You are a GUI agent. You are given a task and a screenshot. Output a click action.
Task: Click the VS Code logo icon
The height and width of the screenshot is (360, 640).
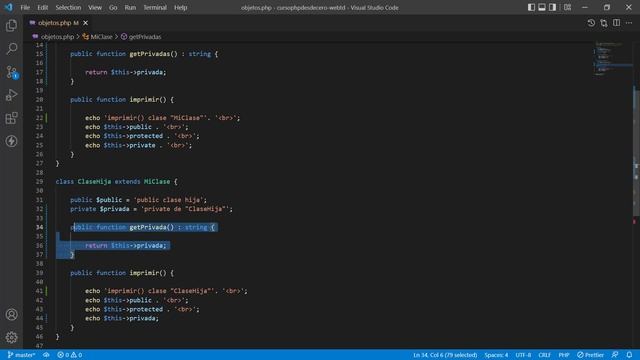(x=9, y=7)
